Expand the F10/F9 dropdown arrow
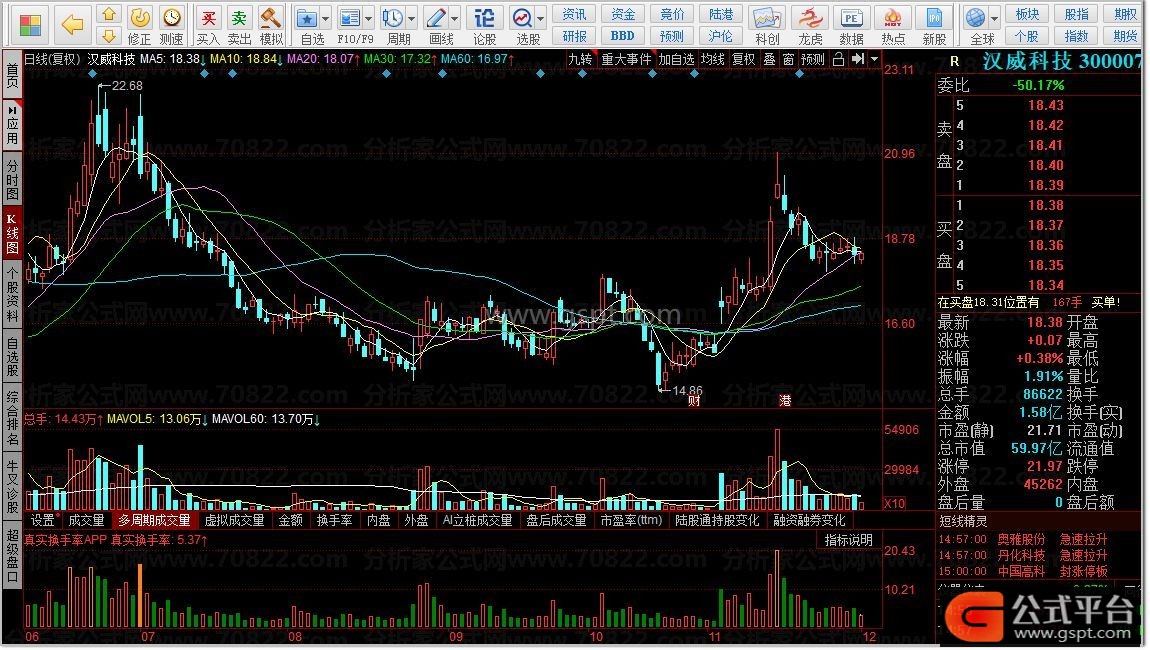 (x=369, y=18)
